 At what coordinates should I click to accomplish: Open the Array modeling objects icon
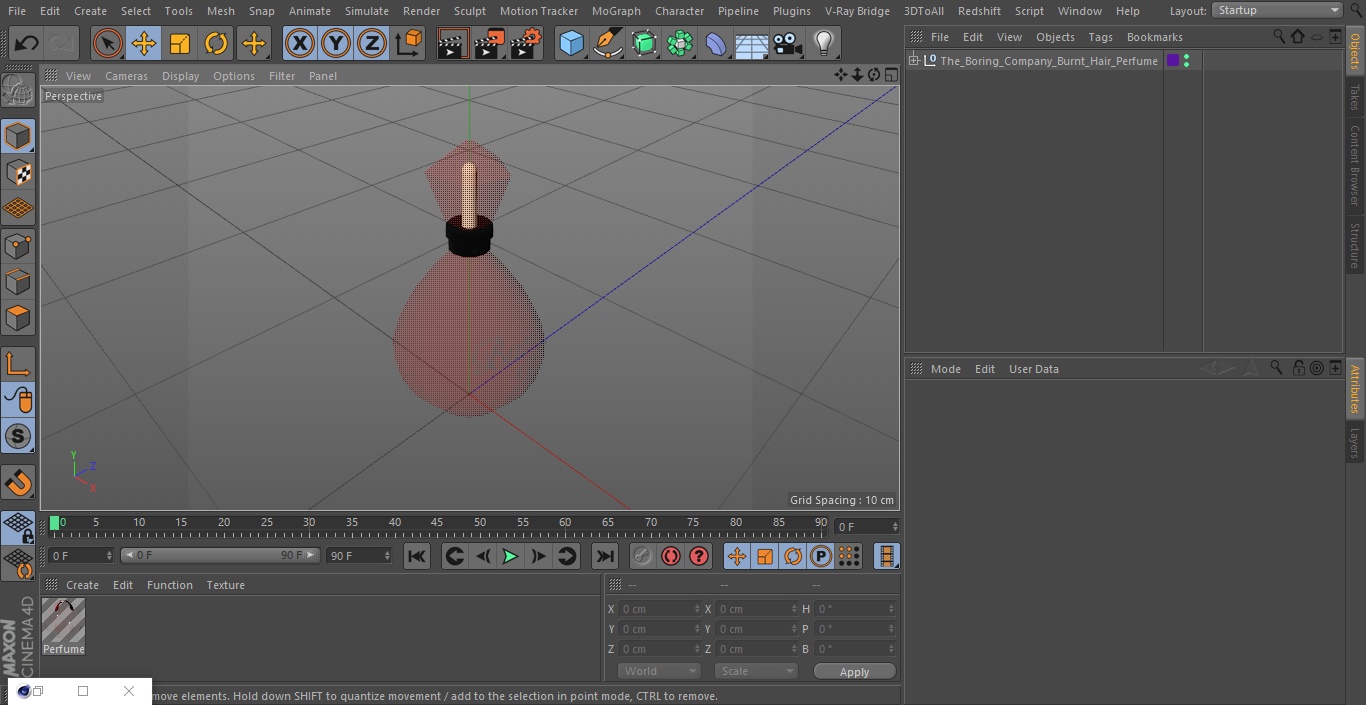pyautogui.click(x=680, y=43)
